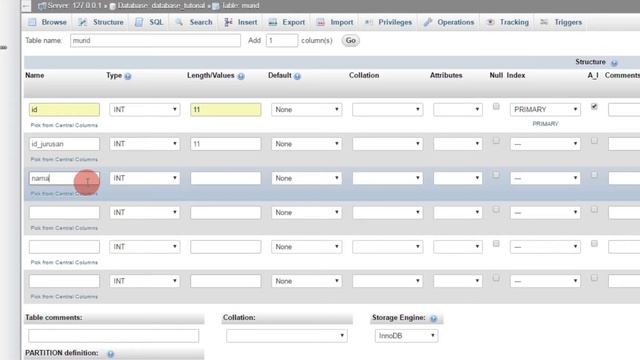This screenshot has width=640, height=360.
Task: Open the SQL tab
Action: 149,22
